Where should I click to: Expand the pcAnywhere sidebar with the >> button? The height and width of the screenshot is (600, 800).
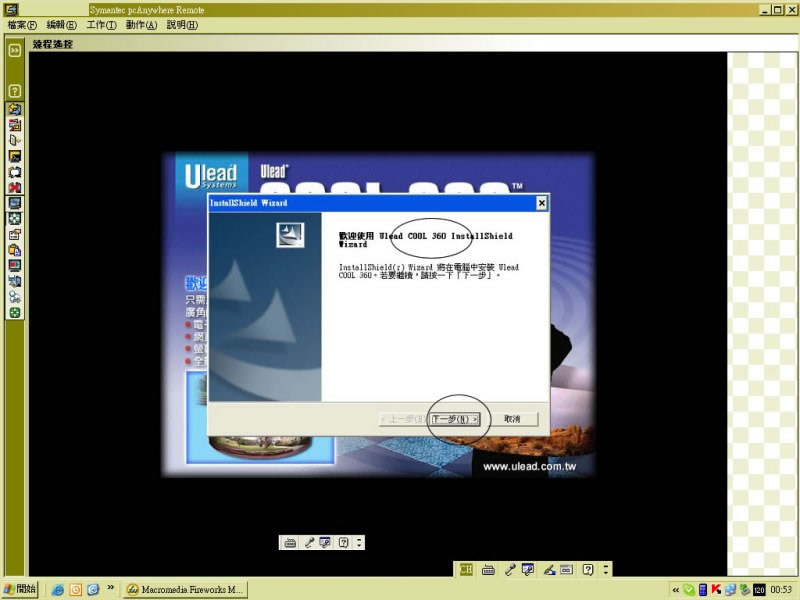(x=15, y=50)
